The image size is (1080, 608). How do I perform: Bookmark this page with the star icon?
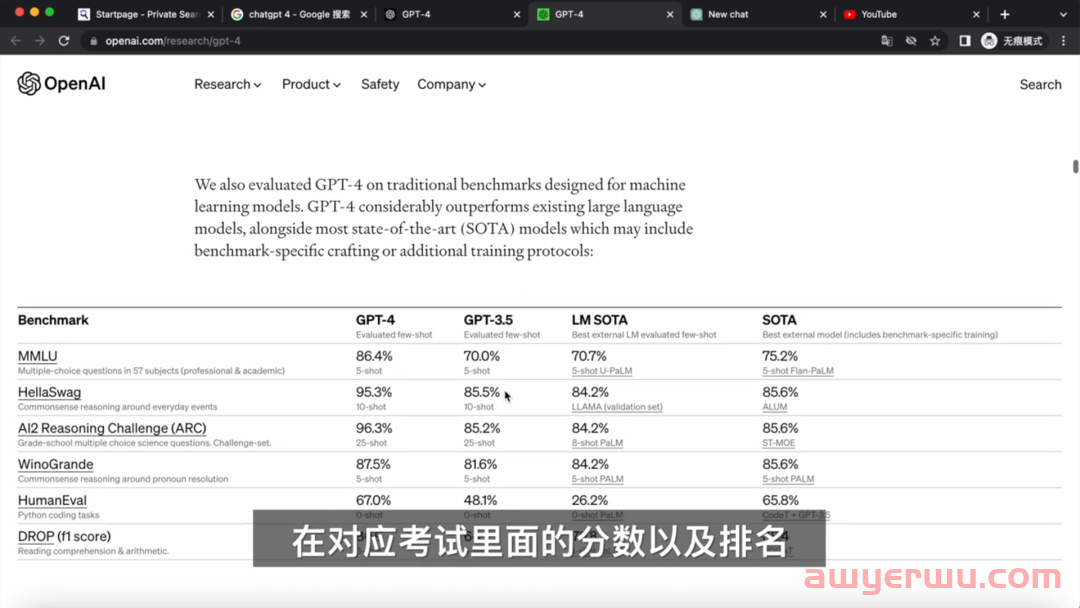[x=935, y=41]
